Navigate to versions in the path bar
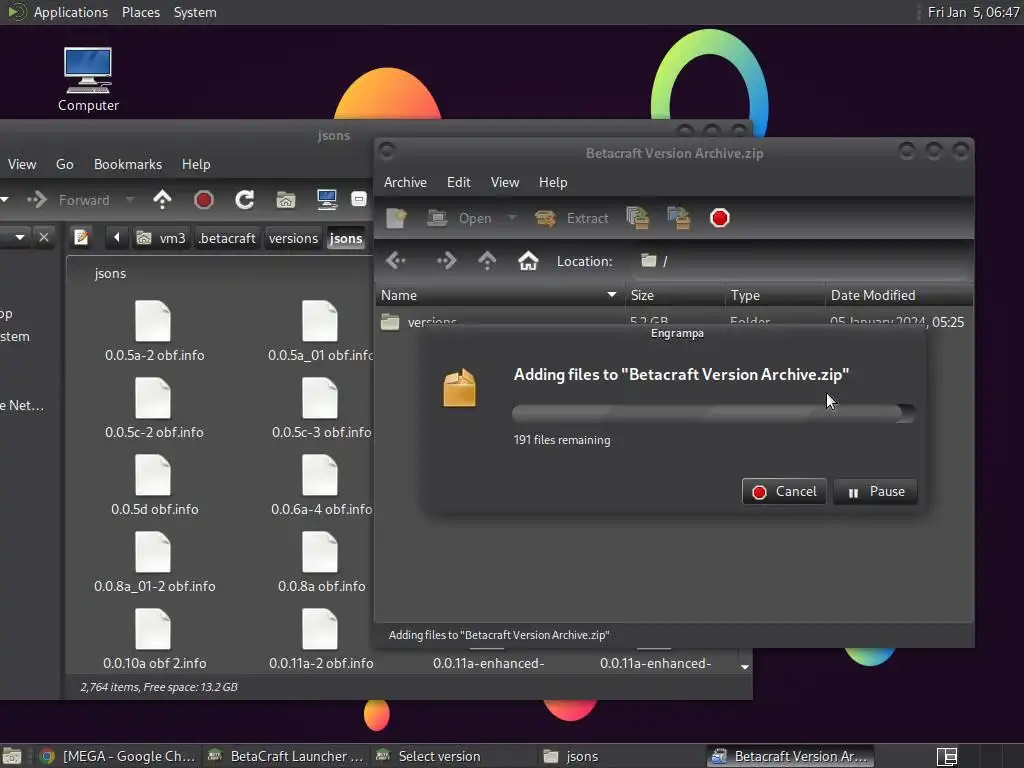The width and height of the screenshot is (1024, 768). click(x=293, y=238)
